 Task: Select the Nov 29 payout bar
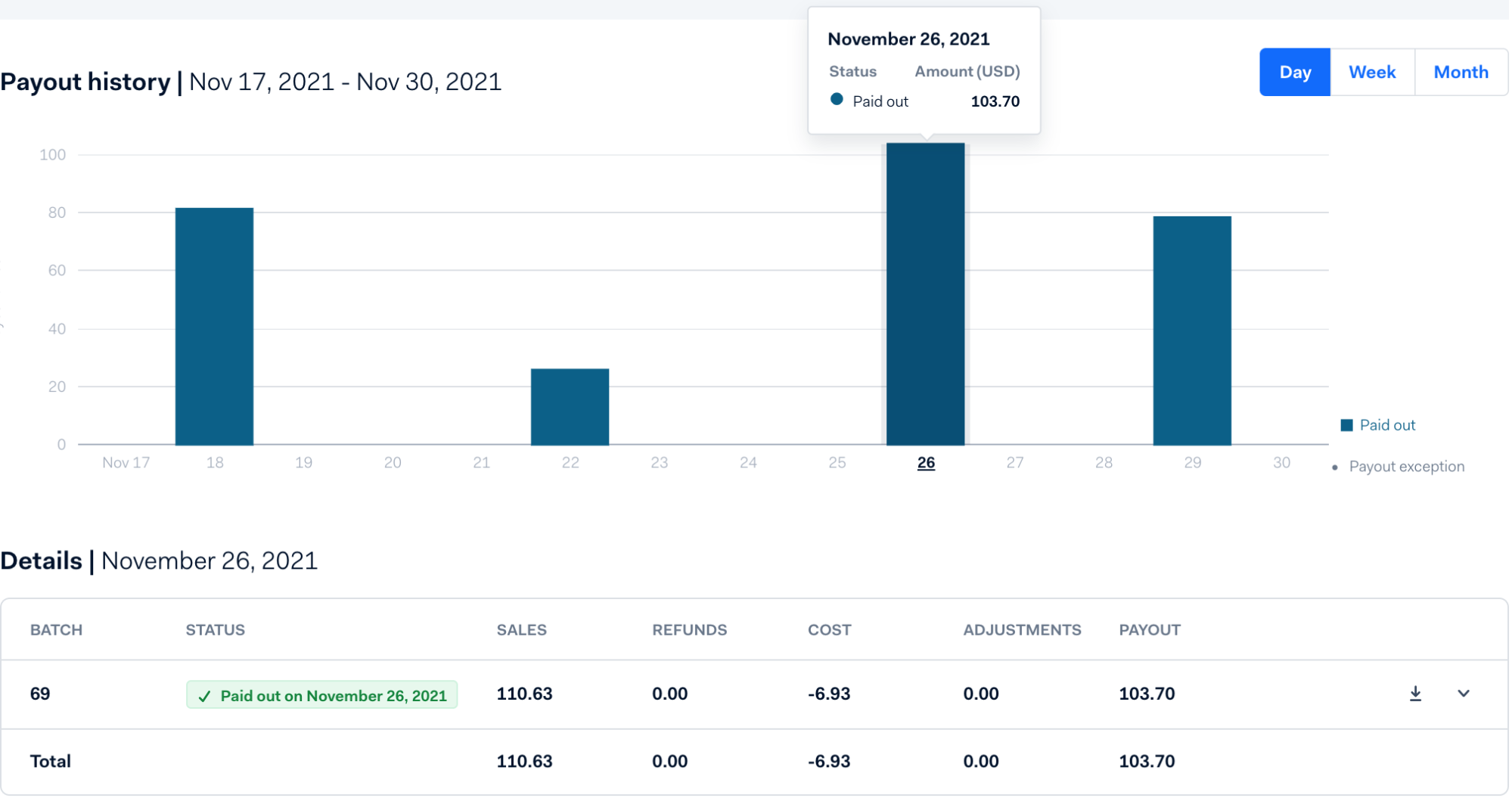(1193, 331)
